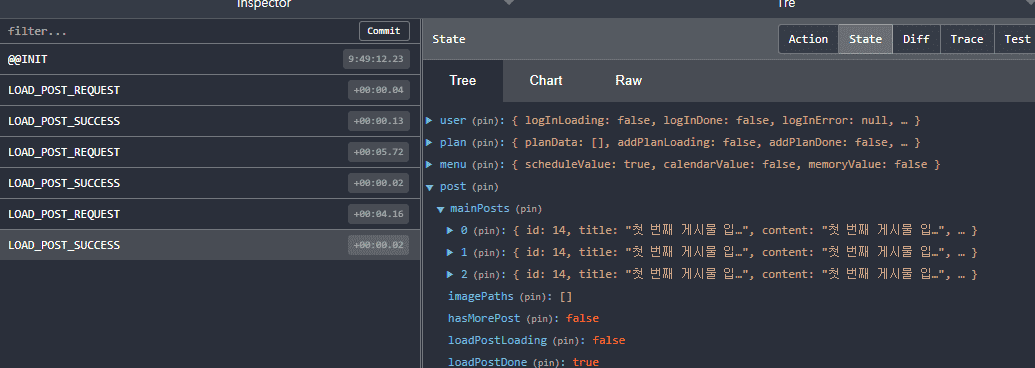Expand mainPosts item 0 arrow
The width and height of the screenshot is (1035, 368).
[x=450, y=230]
